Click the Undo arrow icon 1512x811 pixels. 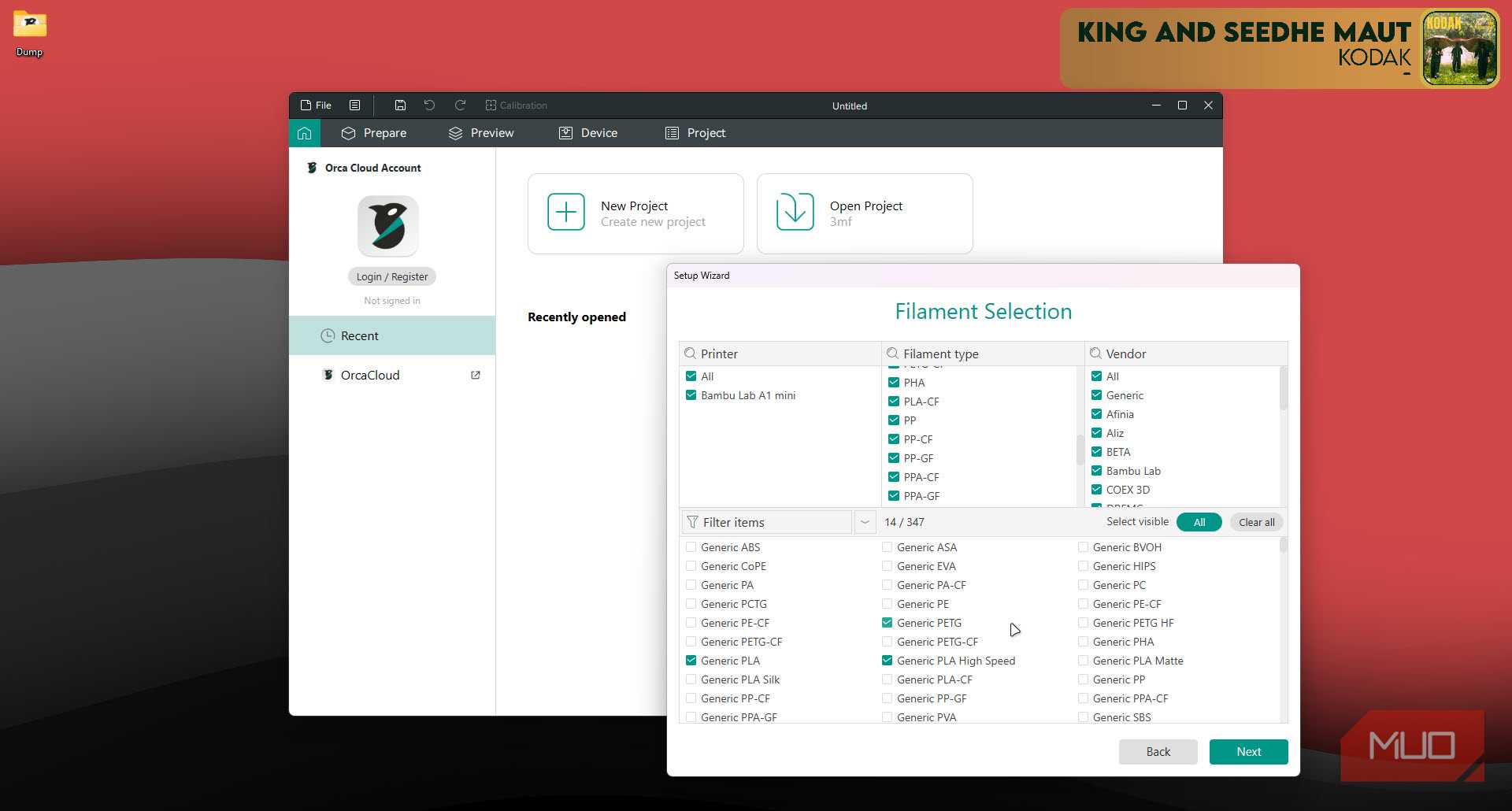429,106
